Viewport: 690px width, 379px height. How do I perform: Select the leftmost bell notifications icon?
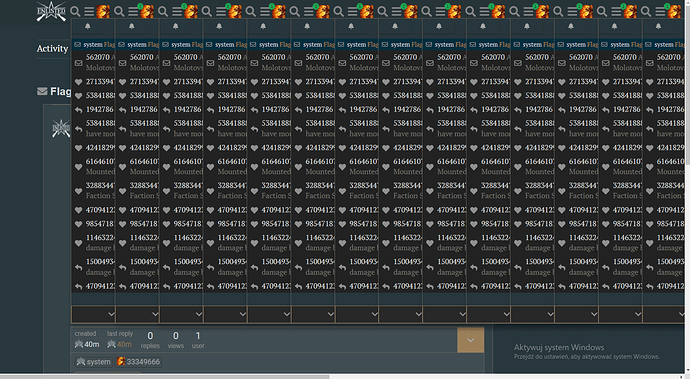tap(88, 26)
